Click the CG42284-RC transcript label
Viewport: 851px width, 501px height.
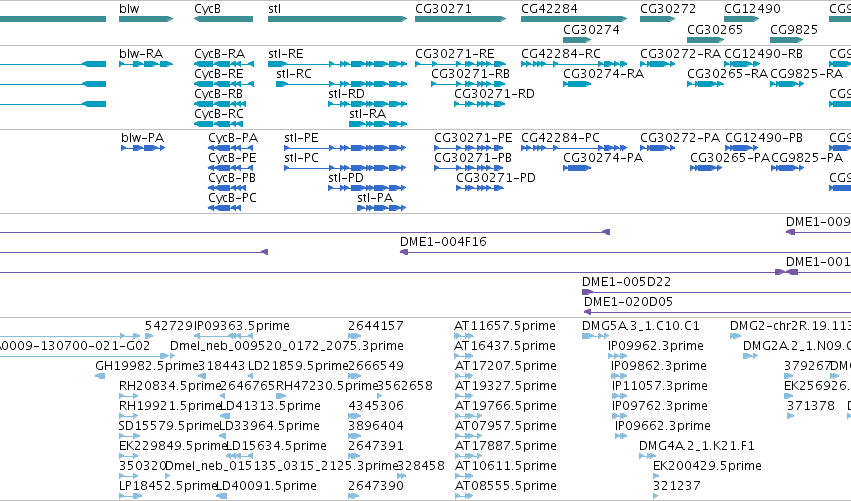561,54
